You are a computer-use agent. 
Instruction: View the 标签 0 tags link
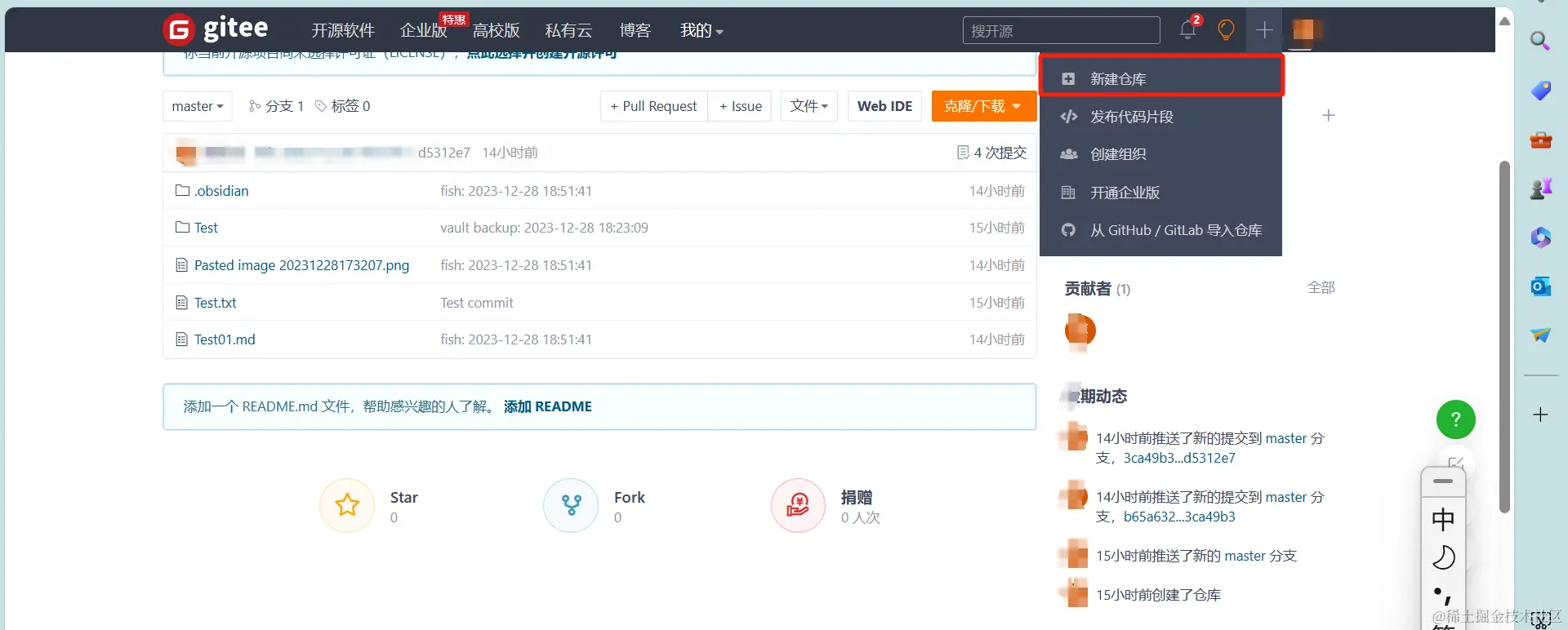[x=343, y=106]
